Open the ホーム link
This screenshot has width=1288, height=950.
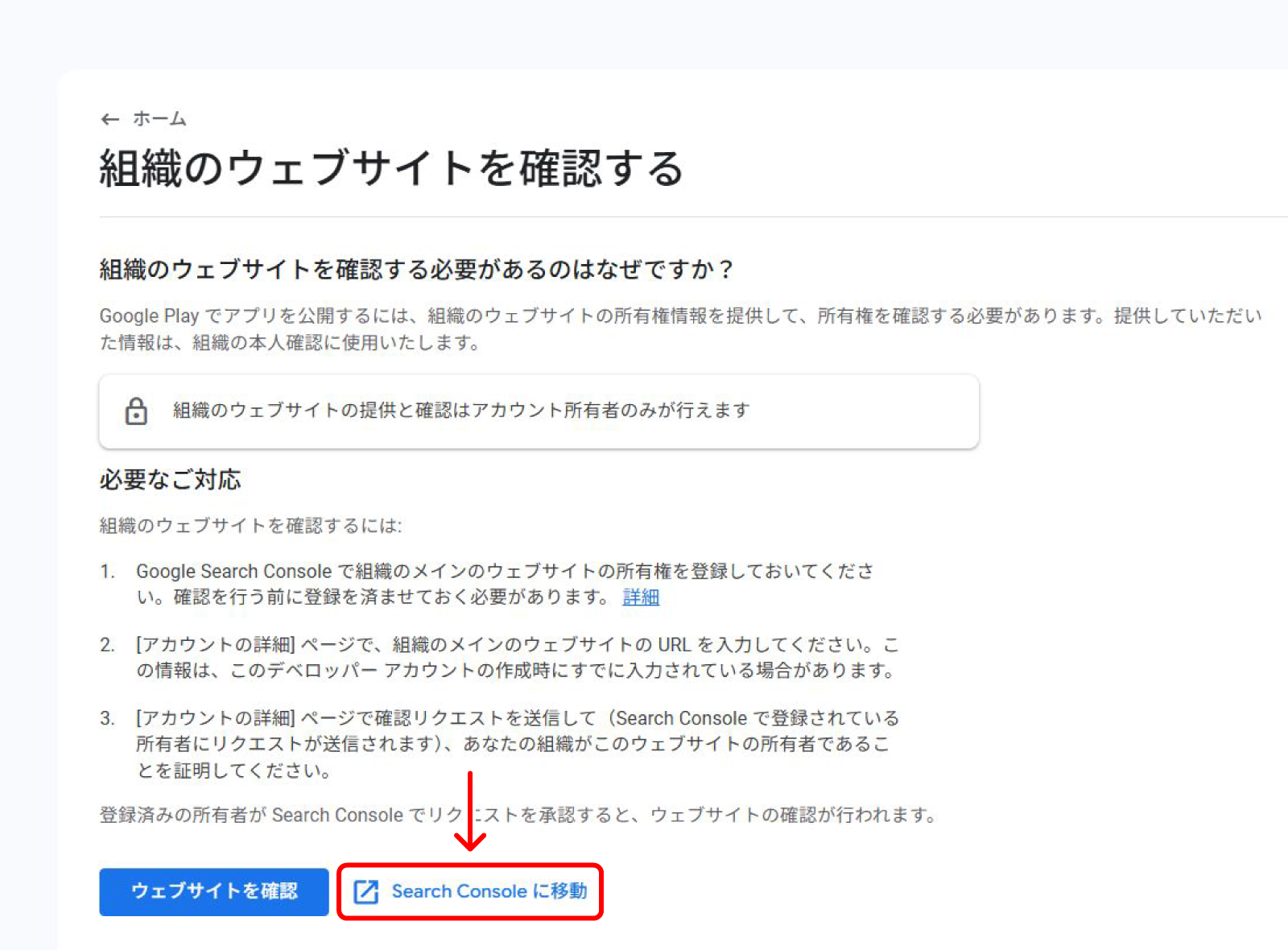click(x=159, y=118)
